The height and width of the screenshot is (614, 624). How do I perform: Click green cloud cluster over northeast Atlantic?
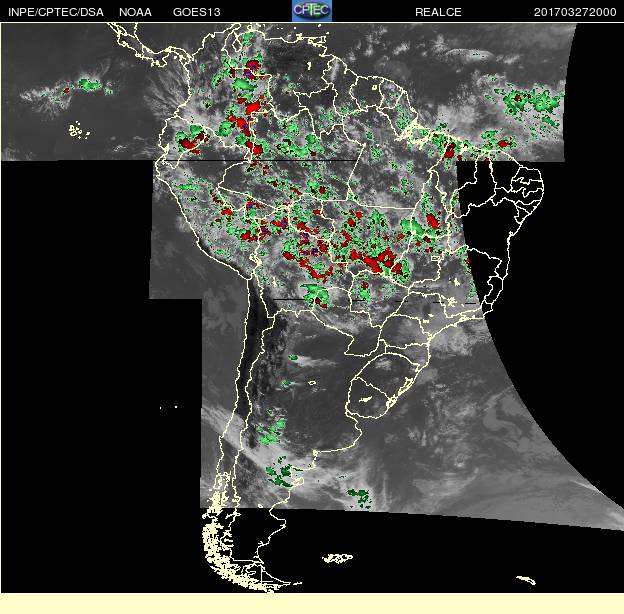tap(531, 103)
